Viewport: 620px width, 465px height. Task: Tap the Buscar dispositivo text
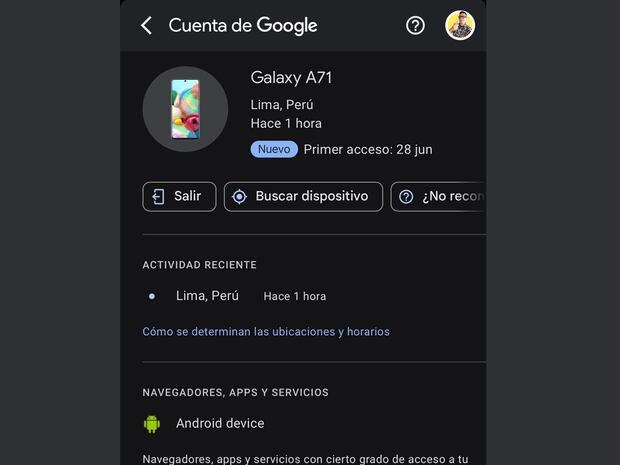312,196
